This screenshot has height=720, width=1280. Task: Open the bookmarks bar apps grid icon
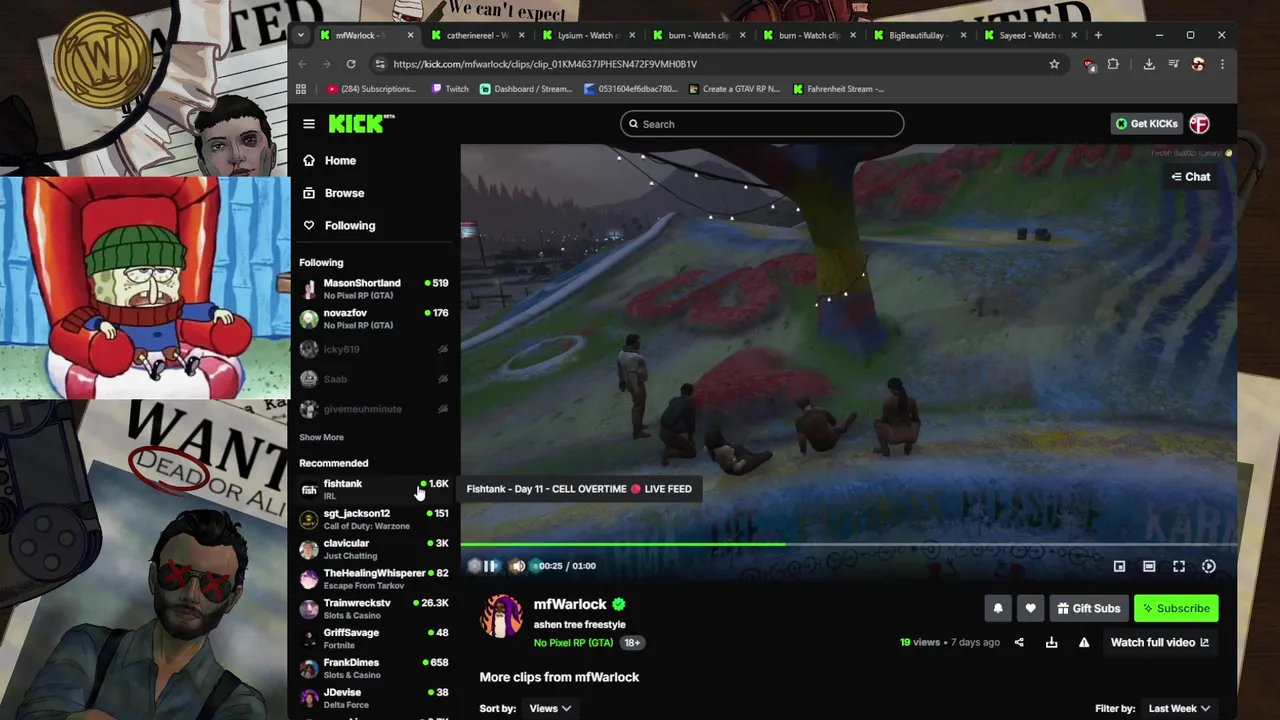pos(301,89)
